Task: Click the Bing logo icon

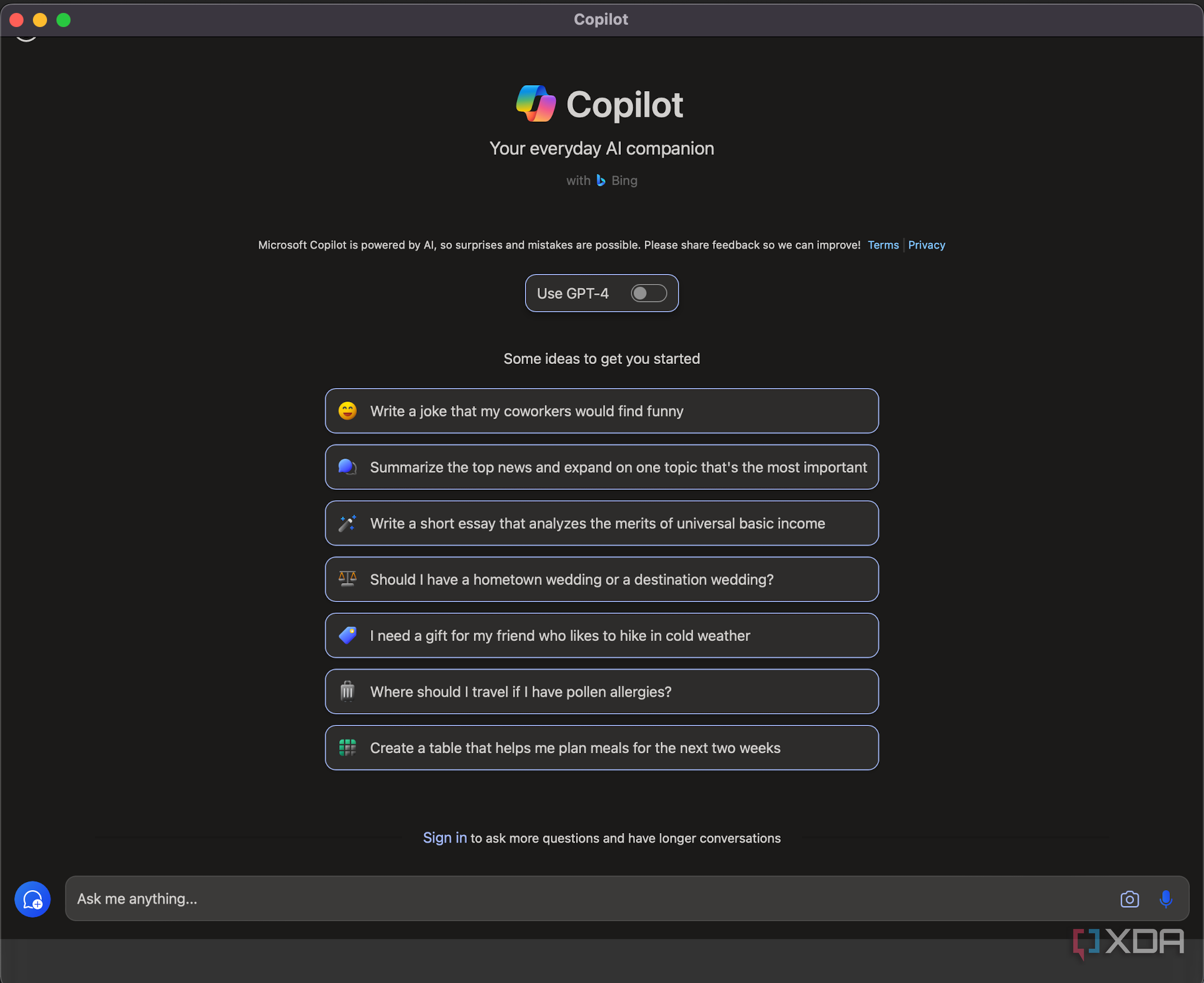Action: [600, 180]
